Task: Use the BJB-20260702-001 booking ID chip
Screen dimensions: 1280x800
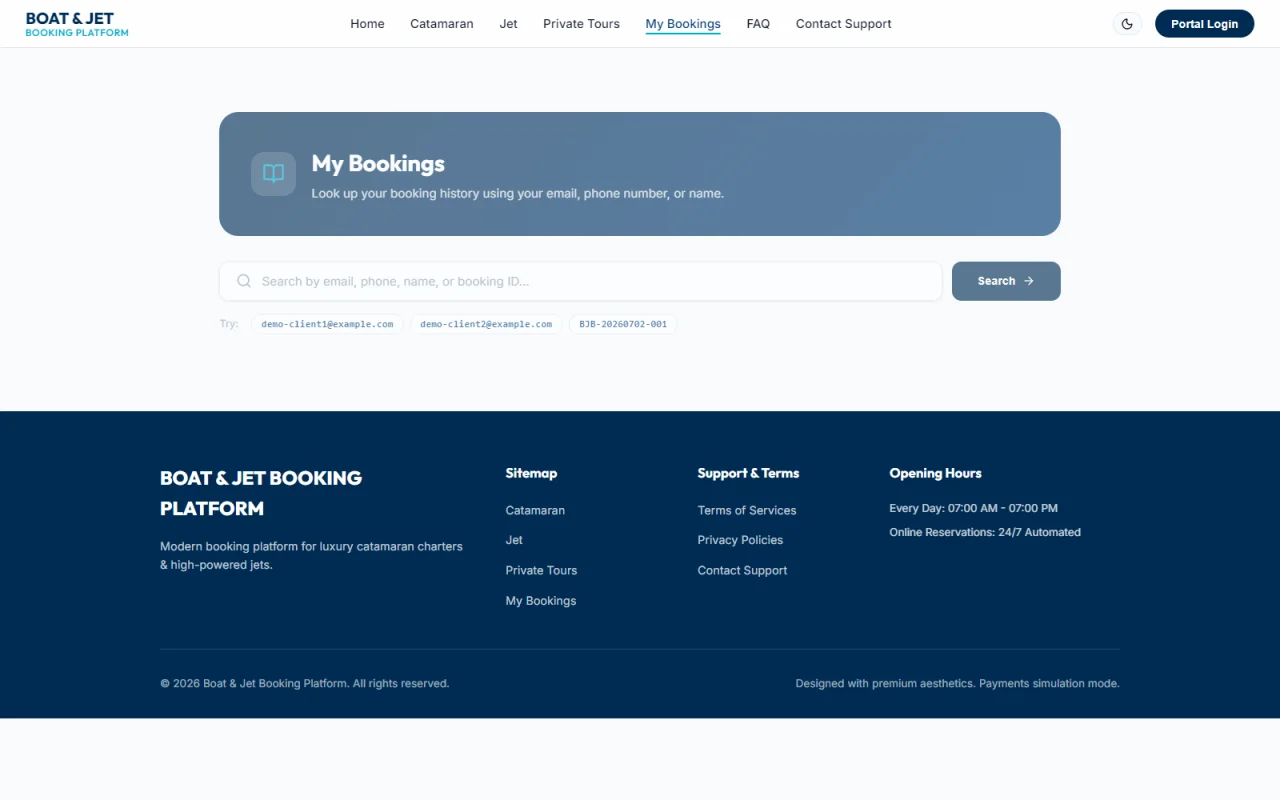Action: point(623,324)
